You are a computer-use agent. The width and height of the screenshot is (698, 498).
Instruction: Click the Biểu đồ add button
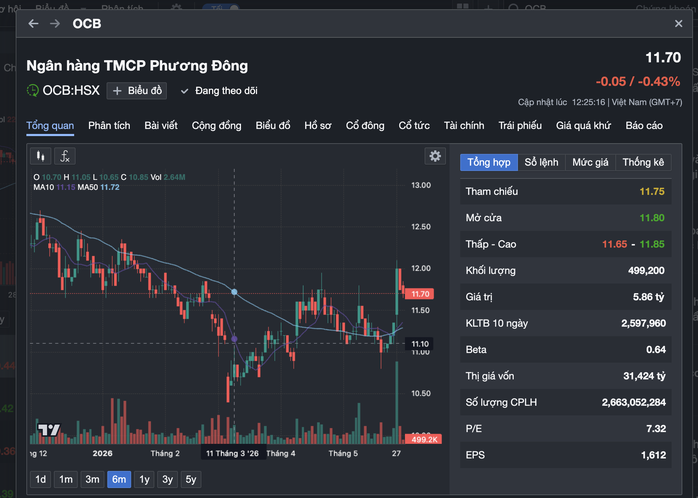click(x=137, y=91)
